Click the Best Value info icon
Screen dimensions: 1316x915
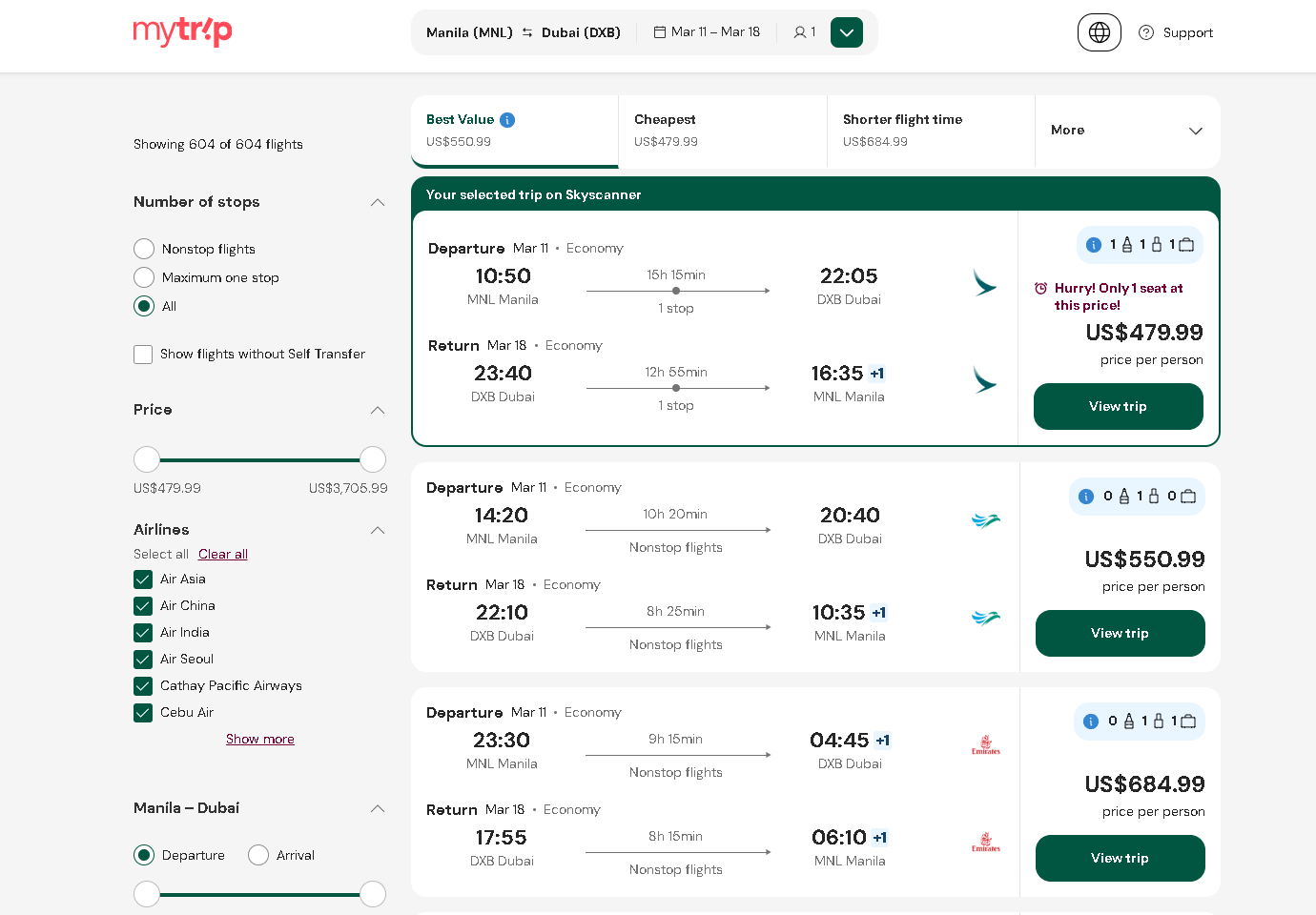click(x=507, y=120)
